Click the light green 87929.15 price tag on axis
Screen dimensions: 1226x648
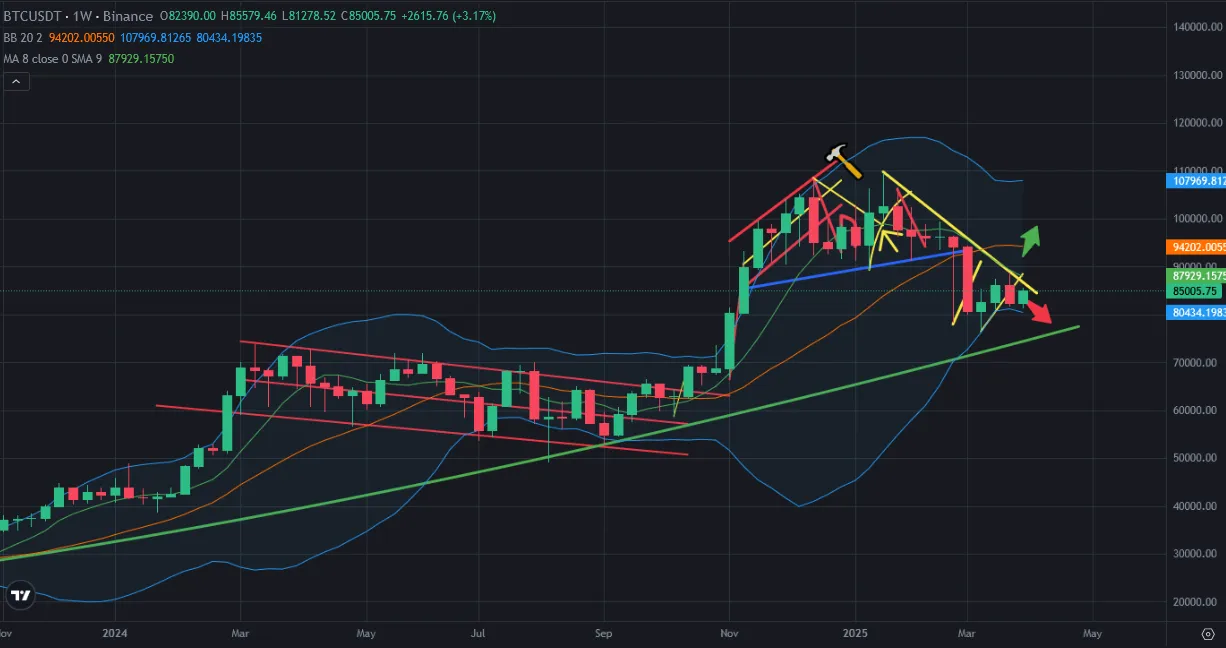1196,275
